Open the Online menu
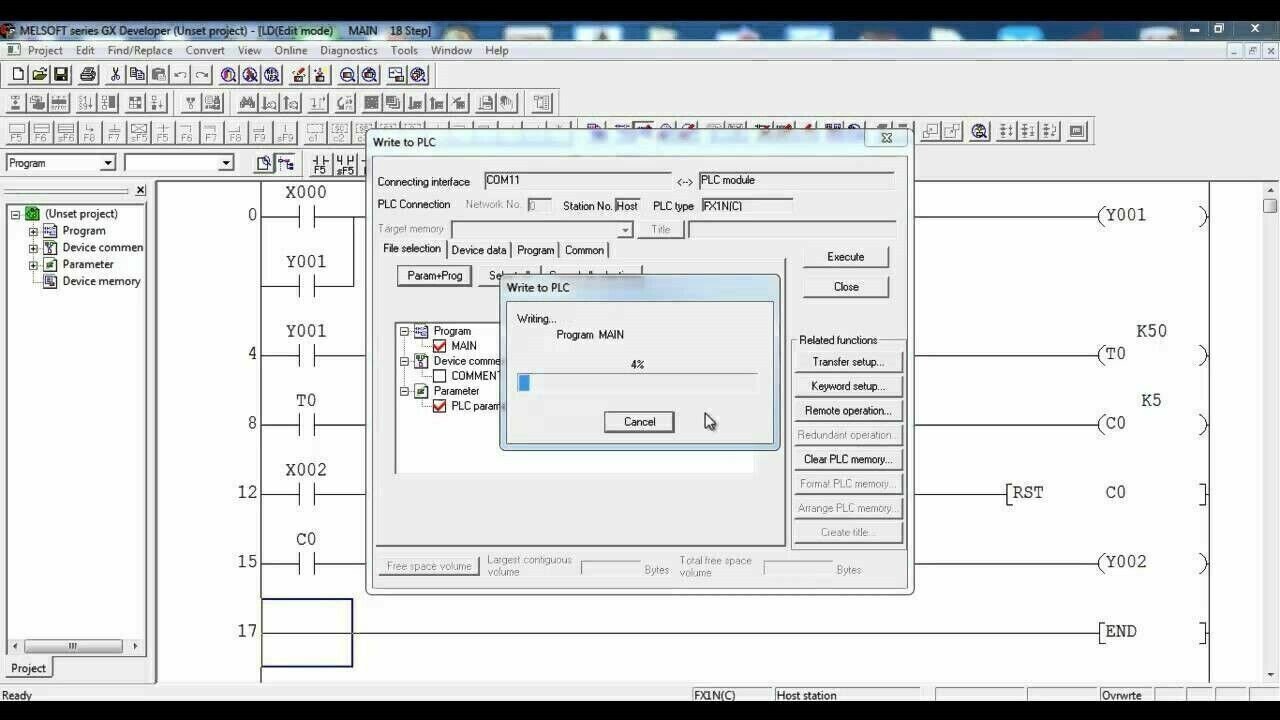The image size is (1280, 720). click(x=291, y=50)
